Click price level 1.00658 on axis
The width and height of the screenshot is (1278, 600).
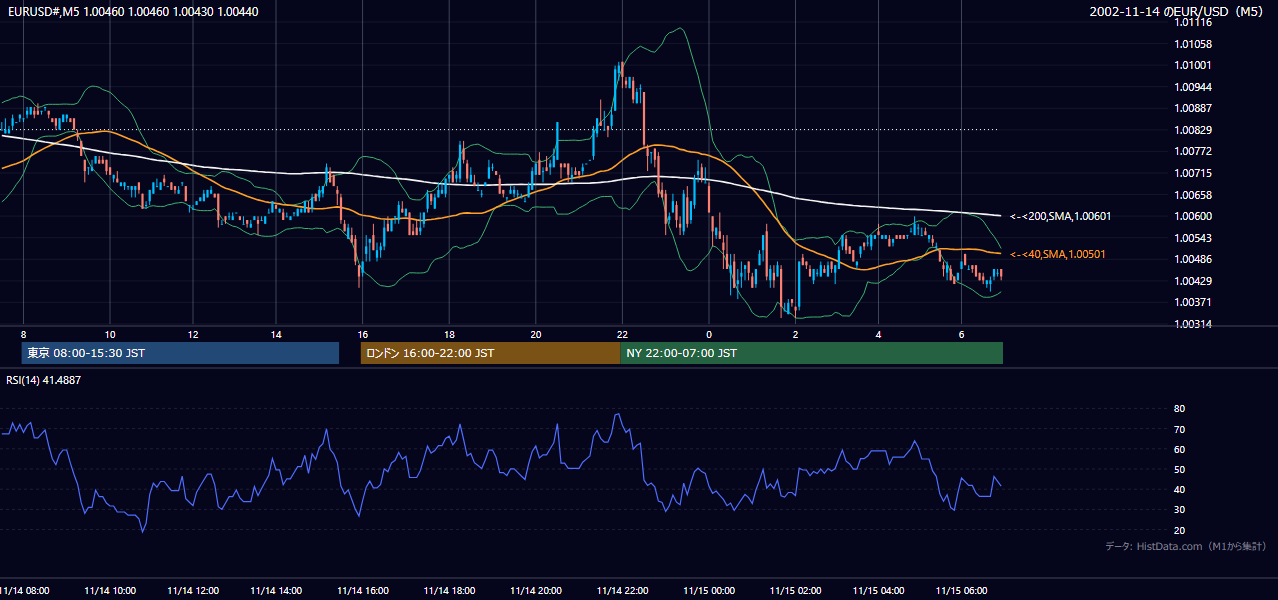pyautogui.click(x=1194, y=195)
